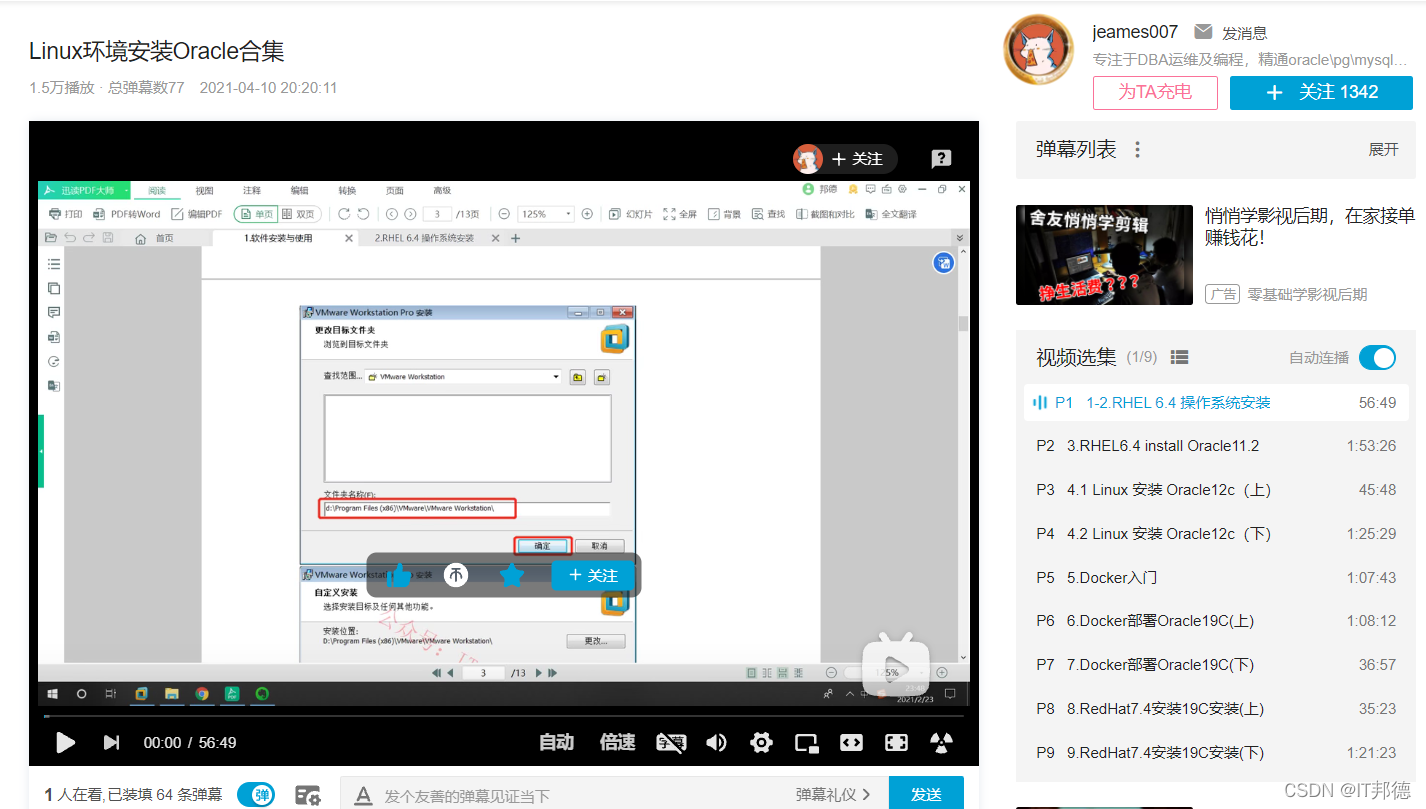
Task: Select P8 8.RedHat7.4安装19C安装(上)
Action: click(1216, 709)
